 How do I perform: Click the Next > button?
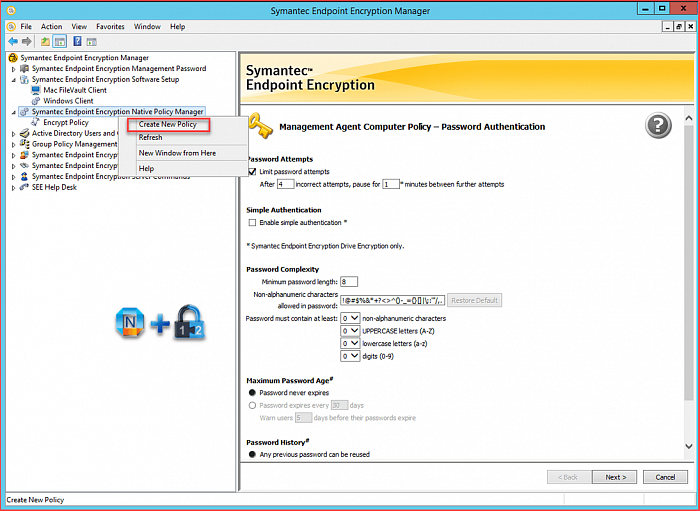click(616, 477)
